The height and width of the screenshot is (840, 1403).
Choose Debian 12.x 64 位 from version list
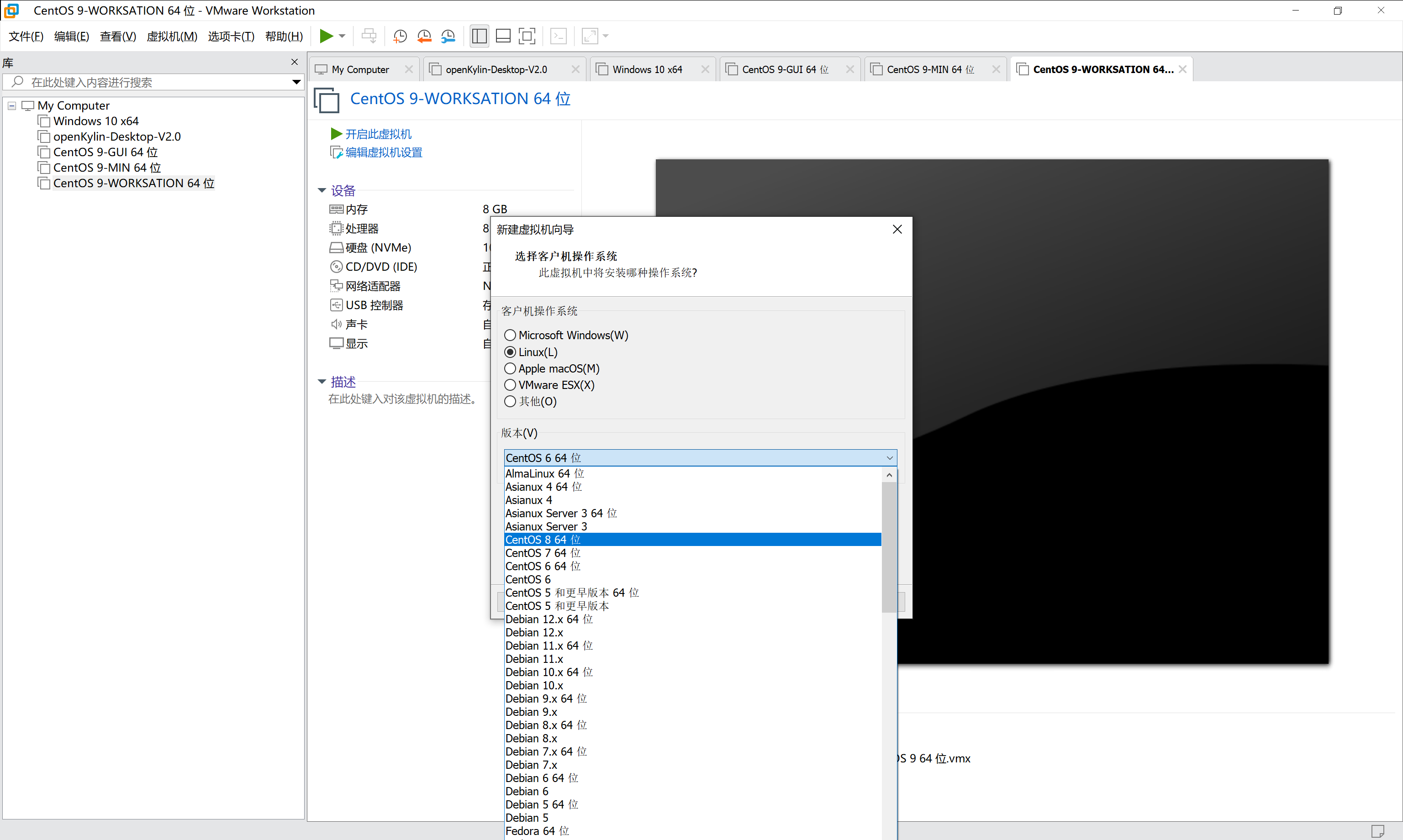[x=692, y=619]
